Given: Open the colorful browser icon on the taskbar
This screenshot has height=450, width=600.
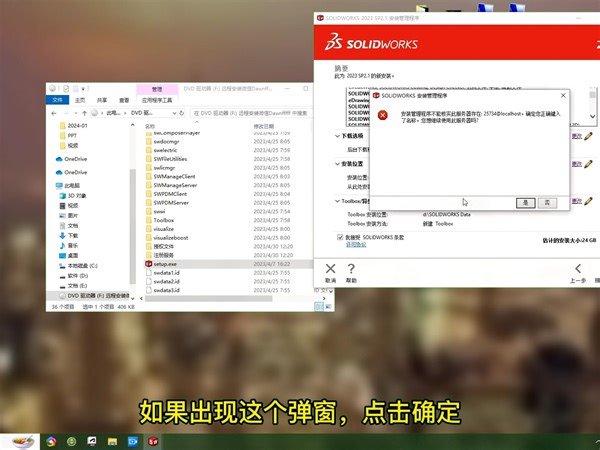Looking at the screenshot, I should [51, 442].
